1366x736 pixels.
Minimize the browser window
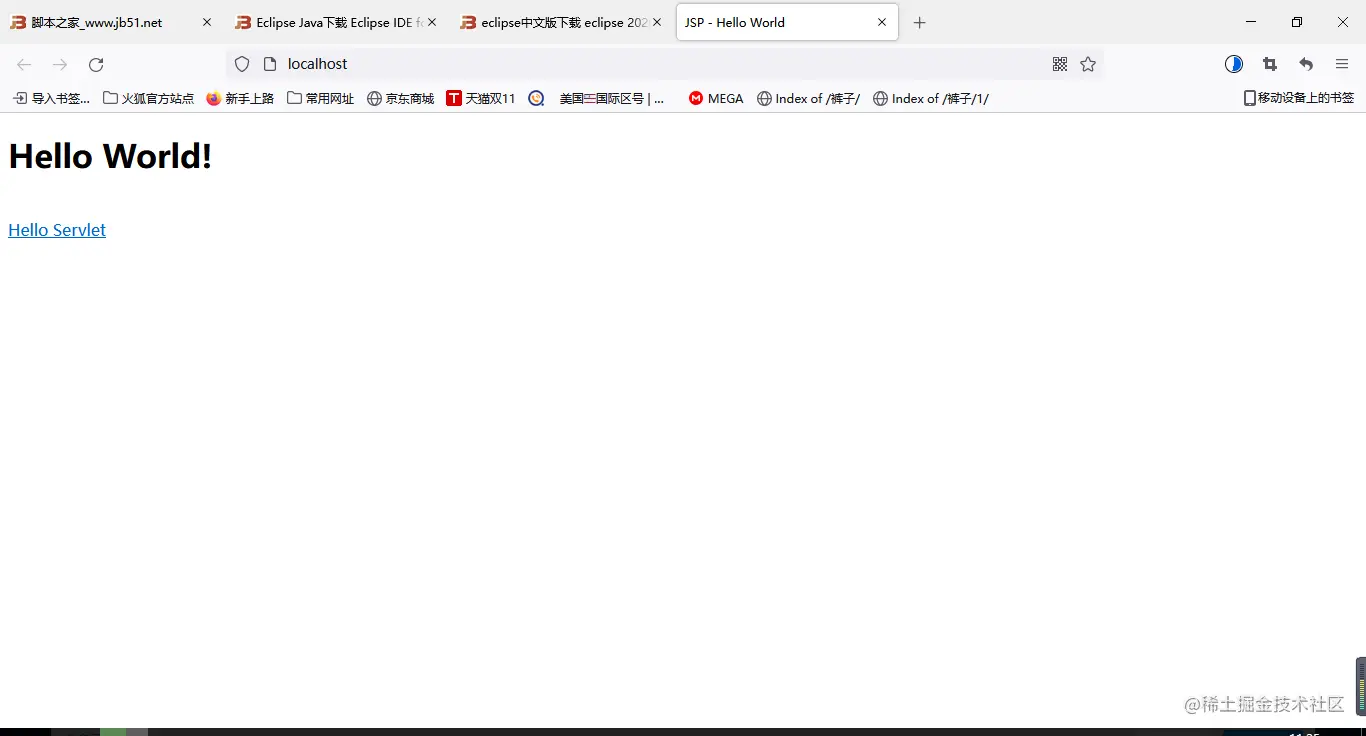1251,22
